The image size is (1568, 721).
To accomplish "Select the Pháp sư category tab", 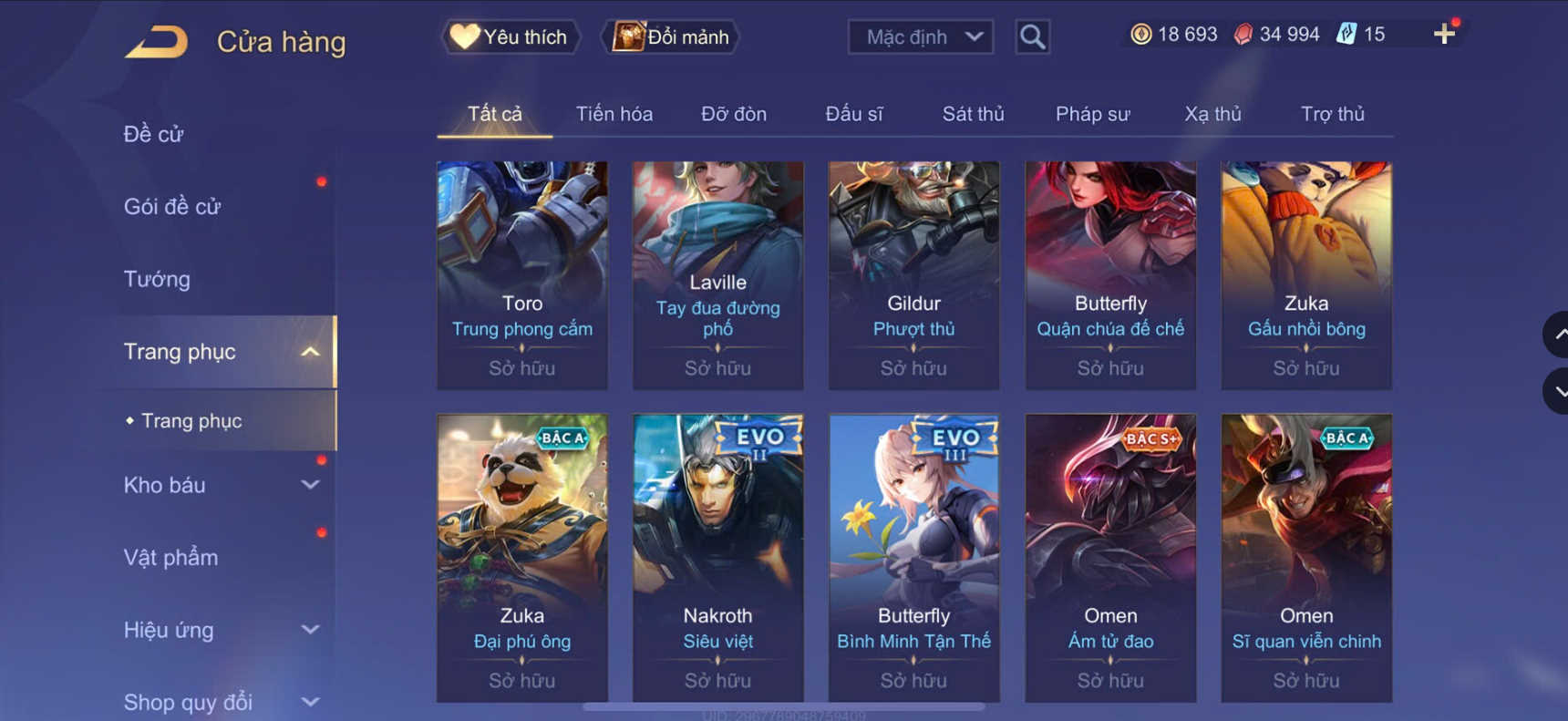I will 1092,114.
